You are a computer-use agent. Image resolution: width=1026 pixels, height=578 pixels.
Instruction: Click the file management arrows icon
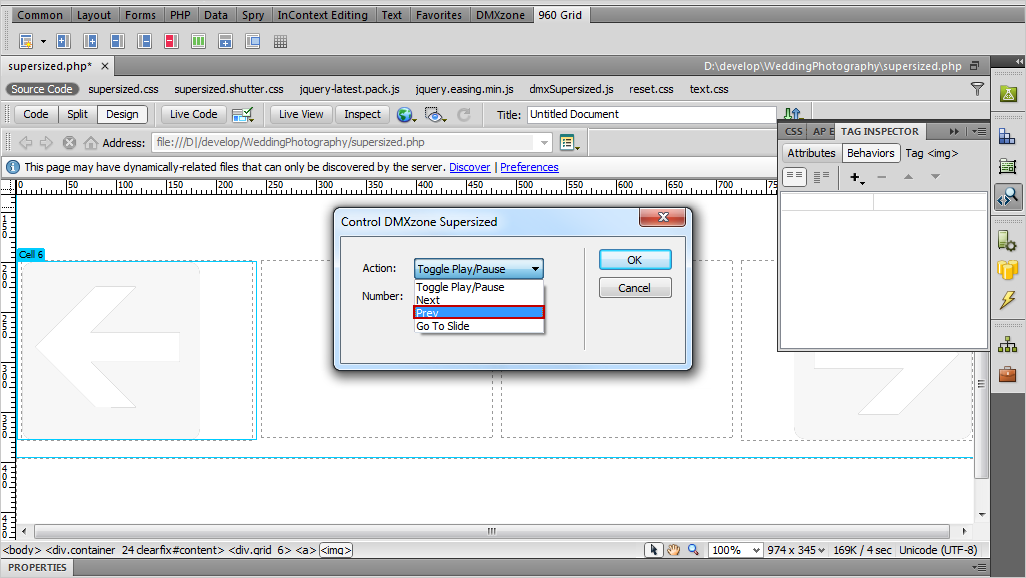click(x=792, y=114)
